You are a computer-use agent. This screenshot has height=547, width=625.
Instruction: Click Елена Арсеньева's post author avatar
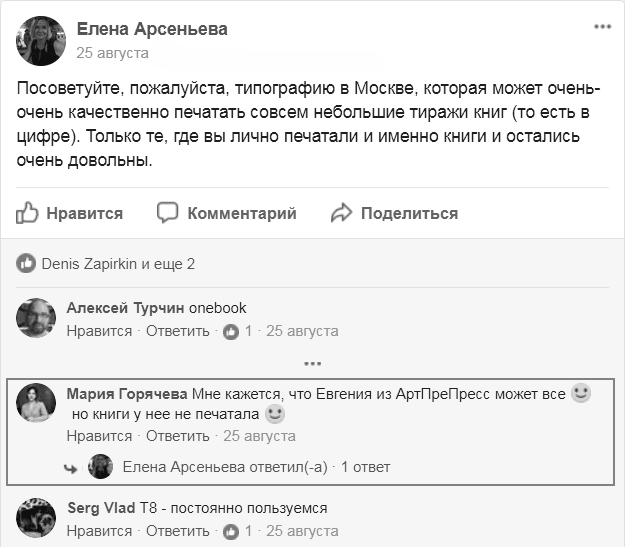pos(41,40)
